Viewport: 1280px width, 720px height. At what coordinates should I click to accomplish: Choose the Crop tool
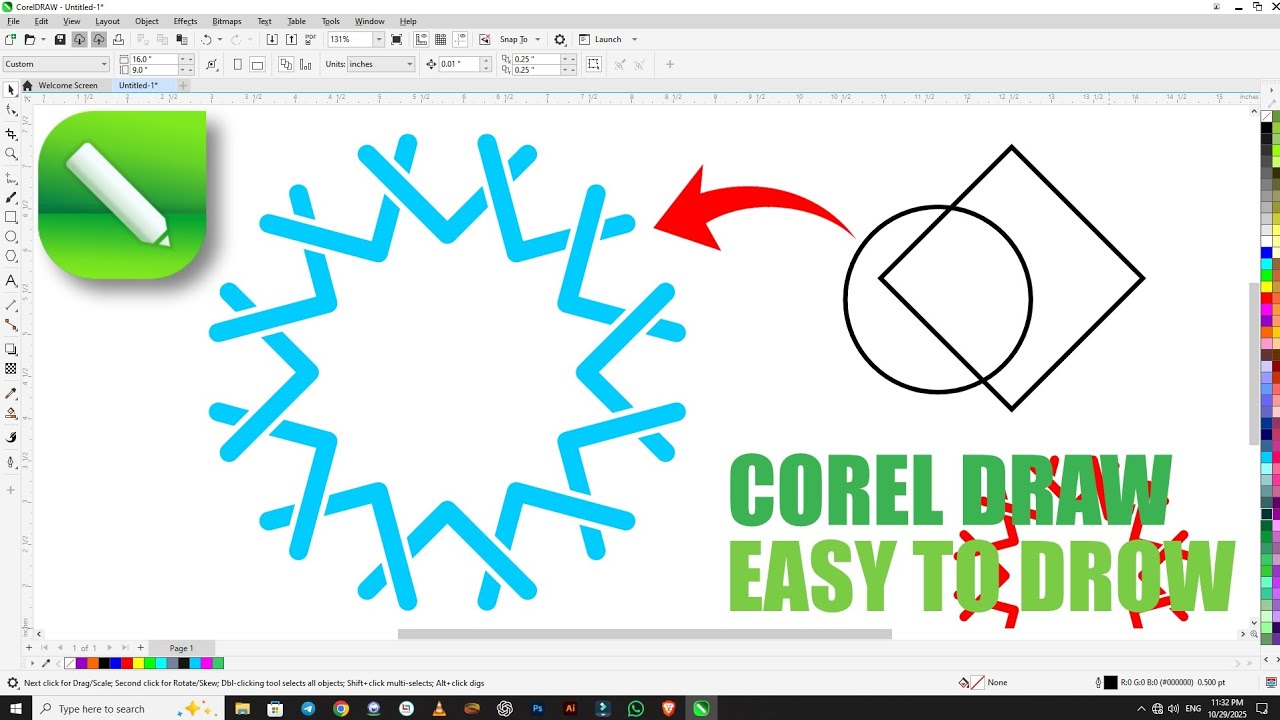(x=11, y=133)
